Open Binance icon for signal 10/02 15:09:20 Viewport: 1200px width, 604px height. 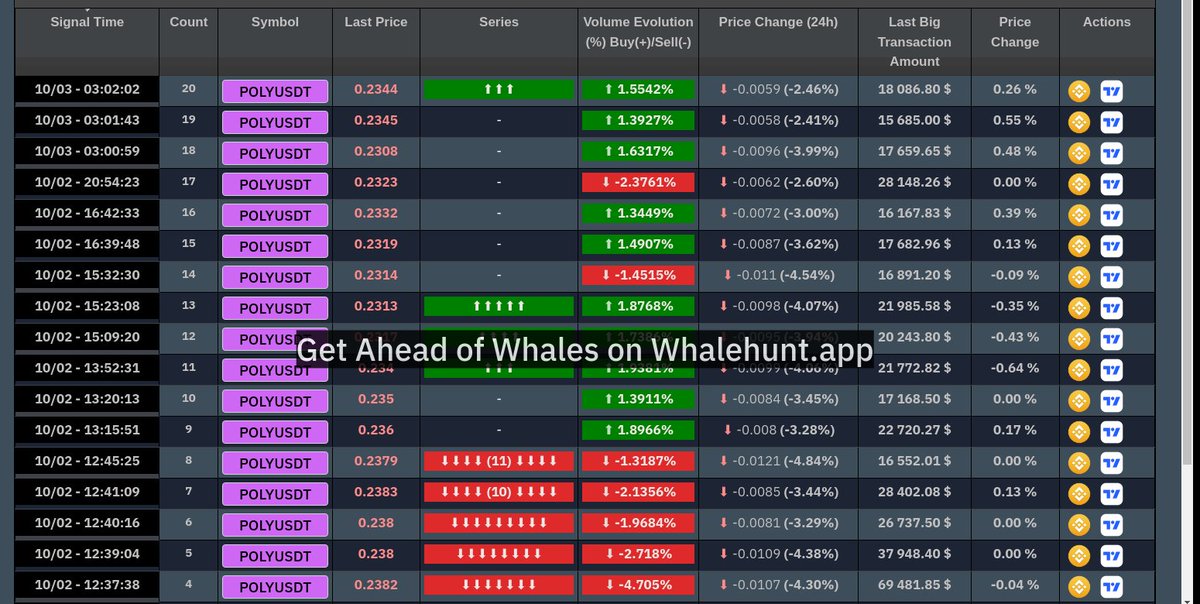1079,339
